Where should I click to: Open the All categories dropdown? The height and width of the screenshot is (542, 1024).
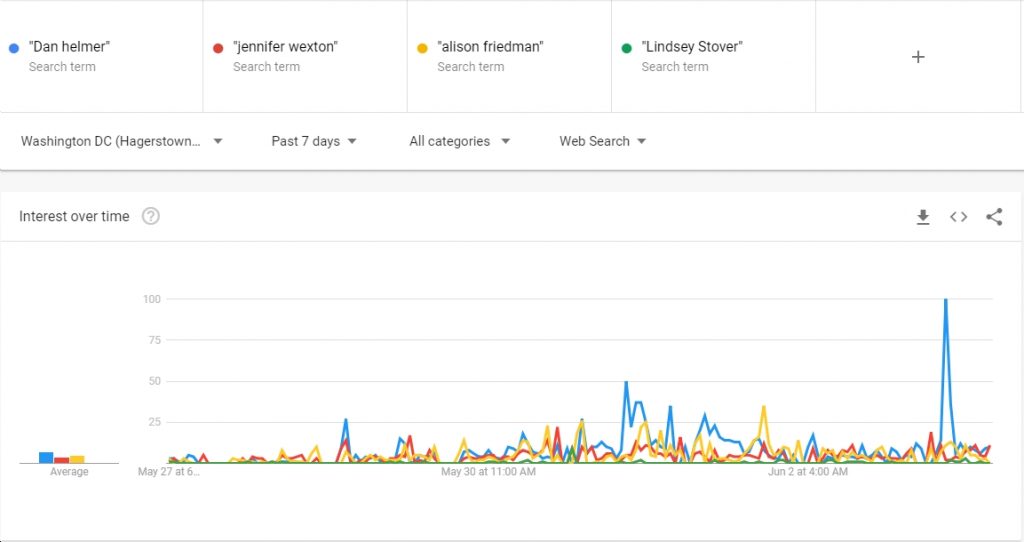[460, 141]
